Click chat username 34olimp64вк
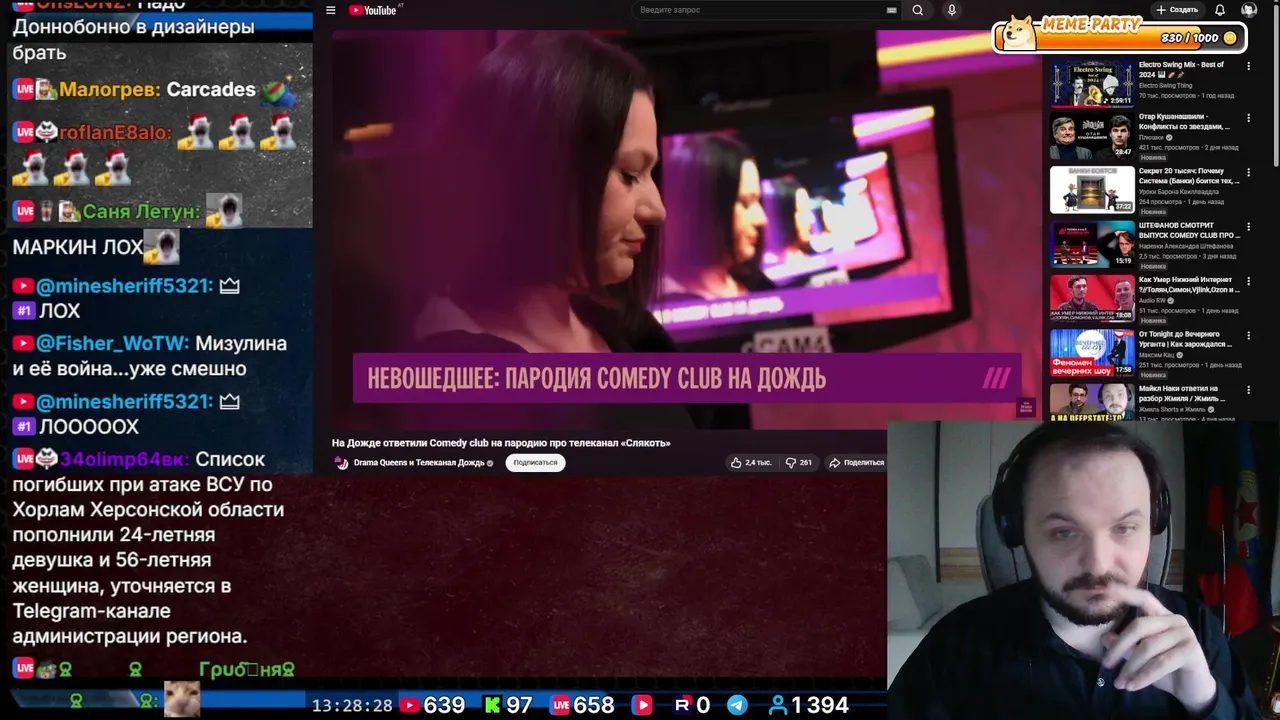Screen dimensions: 1280x720 click(124, 460)
